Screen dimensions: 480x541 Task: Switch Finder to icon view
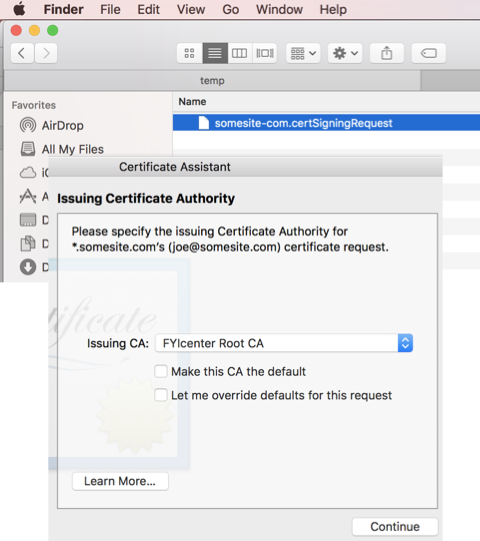click(x=189, y=53)
